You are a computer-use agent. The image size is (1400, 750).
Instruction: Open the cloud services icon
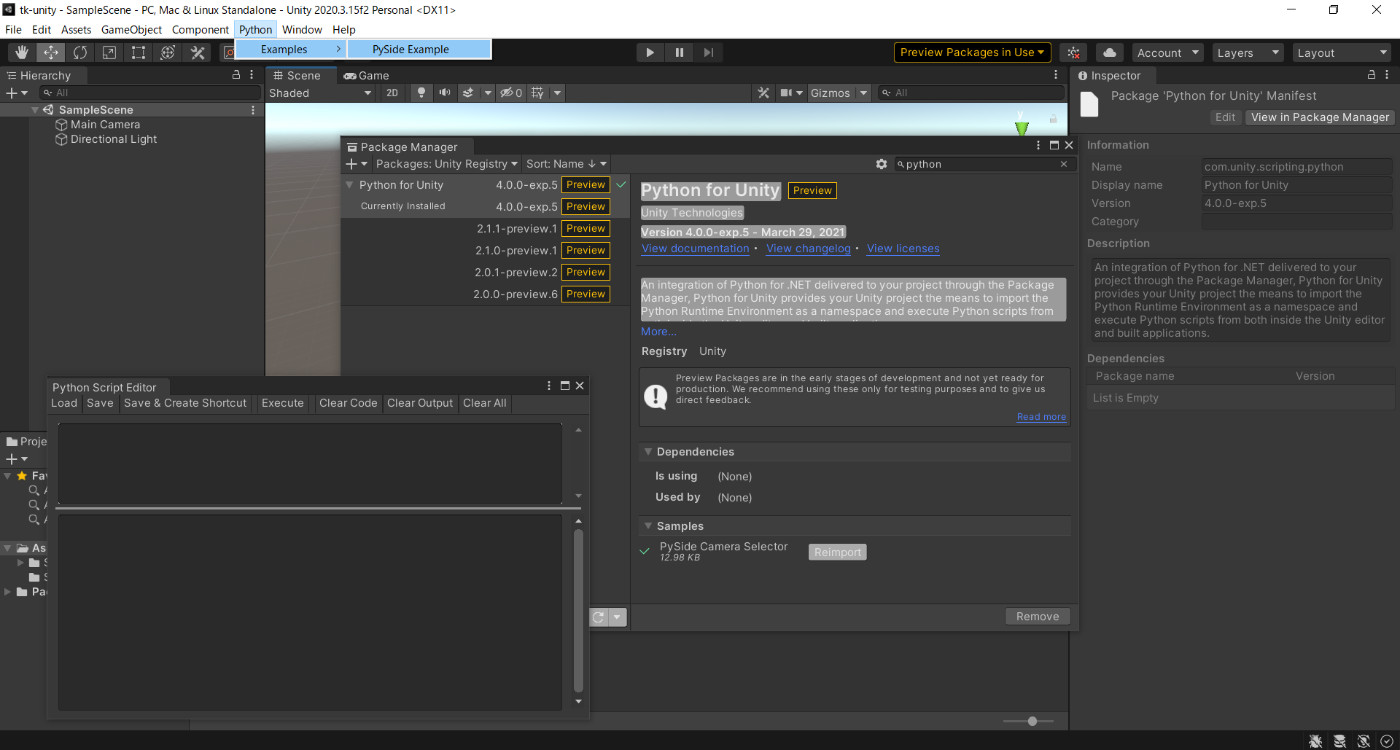pos(1109,53)
